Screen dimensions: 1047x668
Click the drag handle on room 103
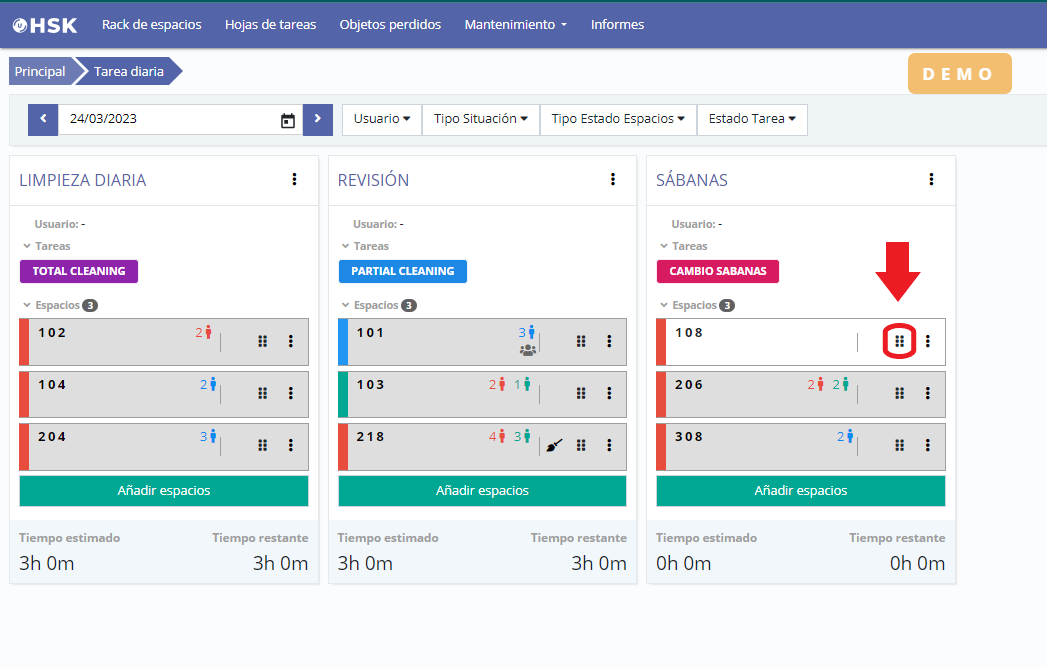(581, 393)
